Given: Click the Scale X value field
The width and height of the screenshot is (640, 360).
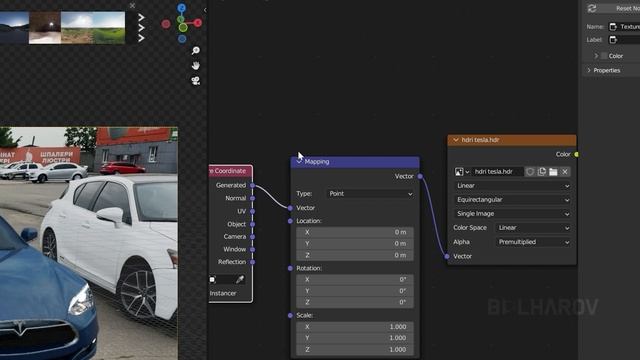Looking at the screenshot, I should pyautogui.click(x=354, y=327).
